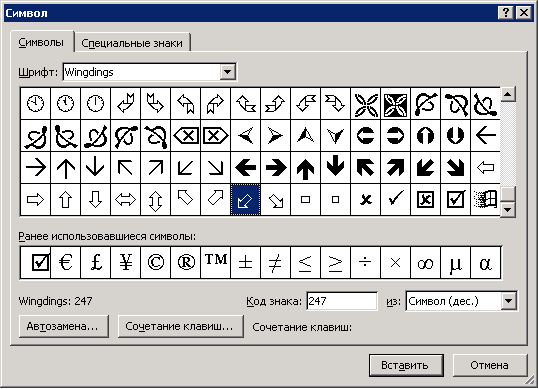This screenshot has width=538, height=389.
Task: Select the highlighted down-left outlined arrow symbol
Action: (245, 200)
